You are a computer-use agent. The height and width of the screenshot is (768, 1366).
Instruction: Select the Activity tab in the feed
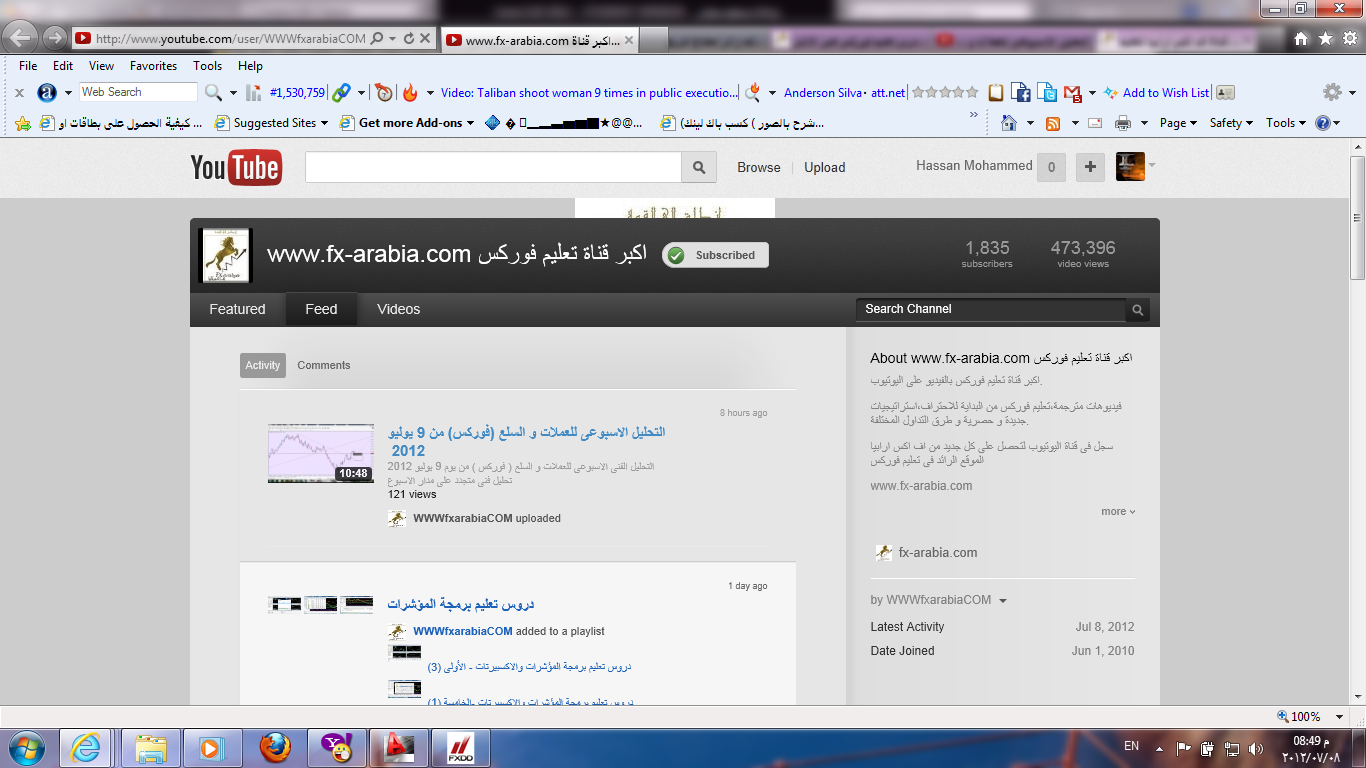263,365
